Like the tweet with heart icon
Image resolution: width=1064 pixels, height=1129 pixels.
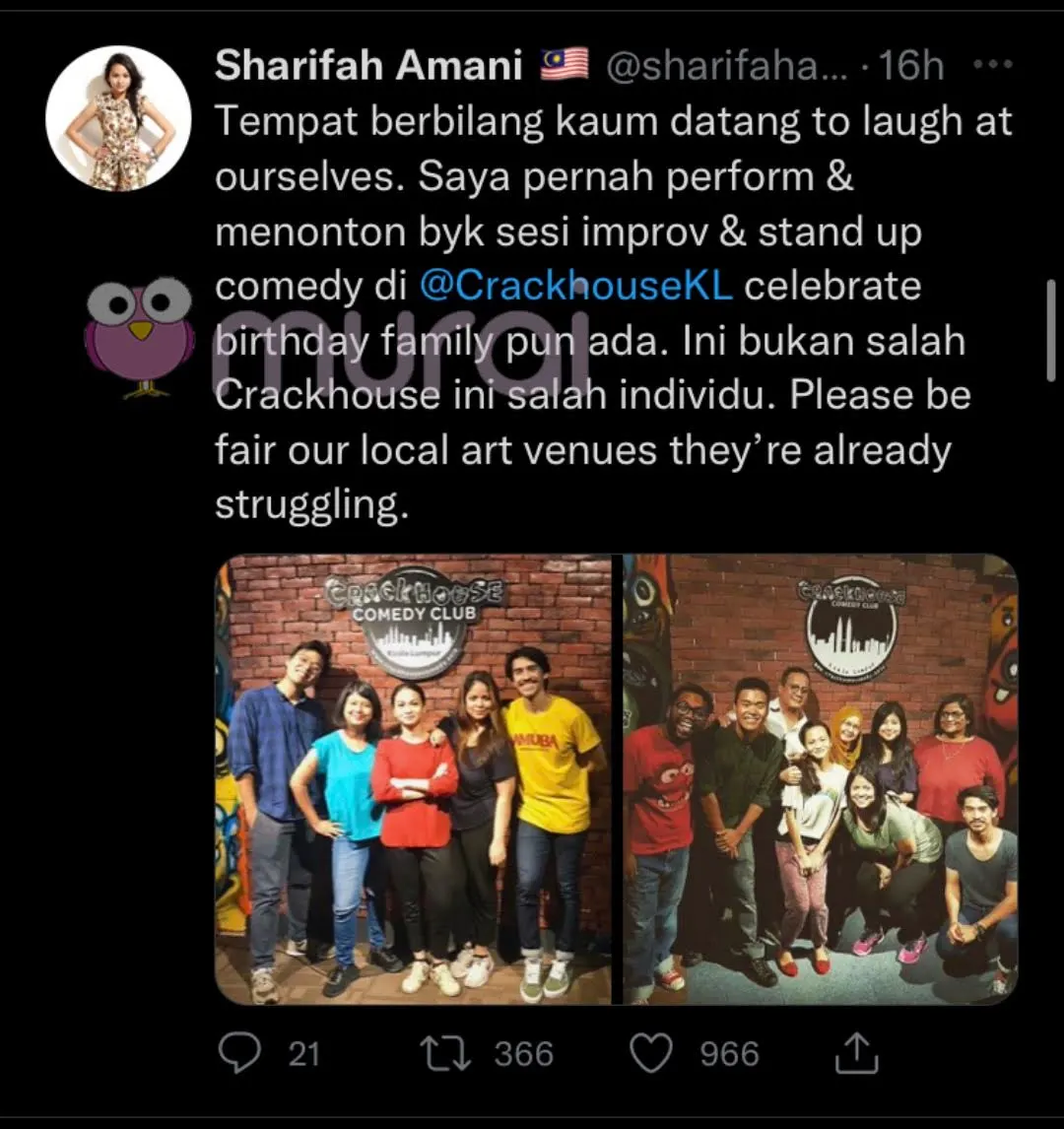coord(651,1053)
